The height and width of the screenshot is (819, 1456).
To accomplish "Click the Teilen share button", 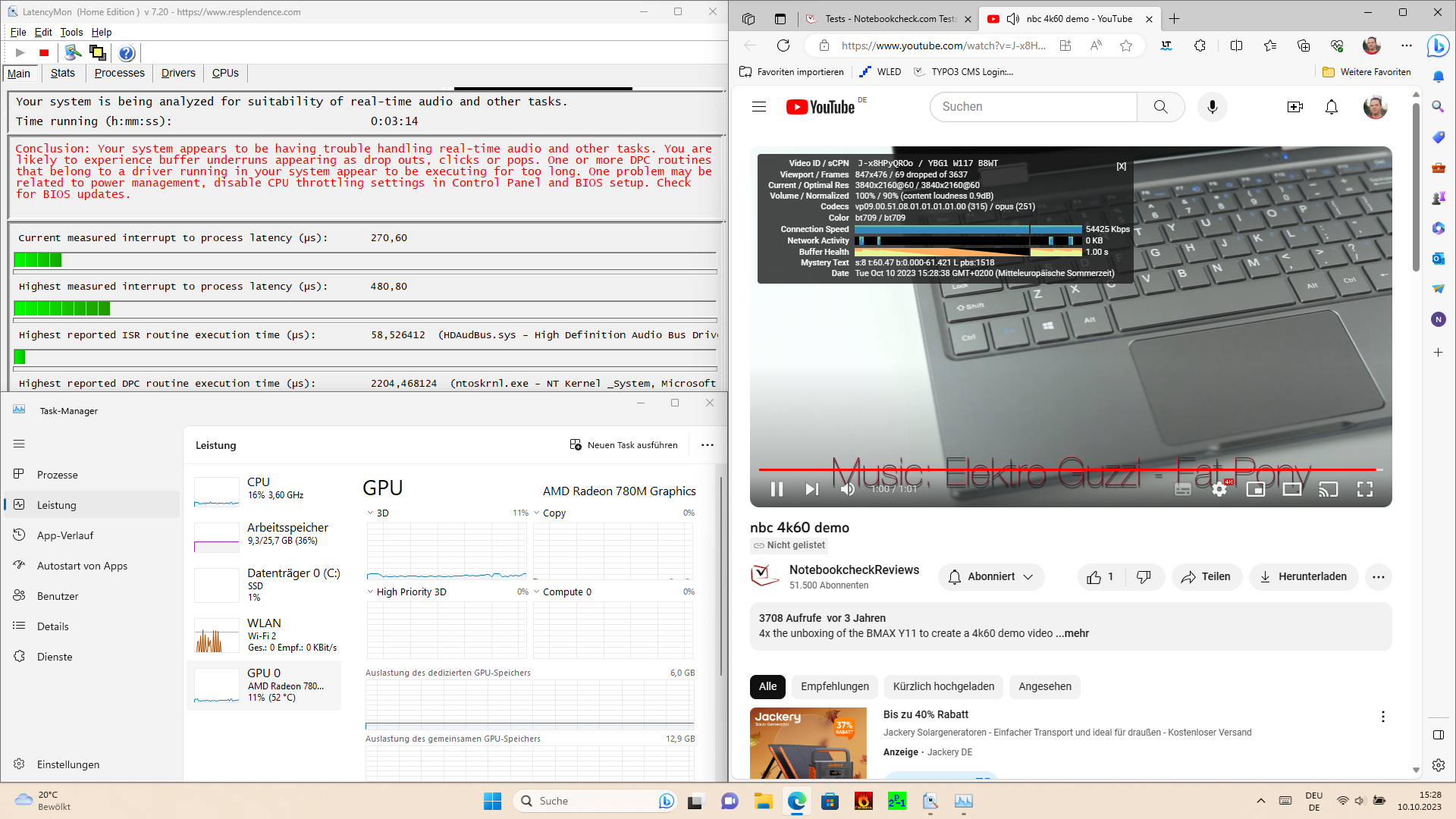I will click(x=1206, y=577).
